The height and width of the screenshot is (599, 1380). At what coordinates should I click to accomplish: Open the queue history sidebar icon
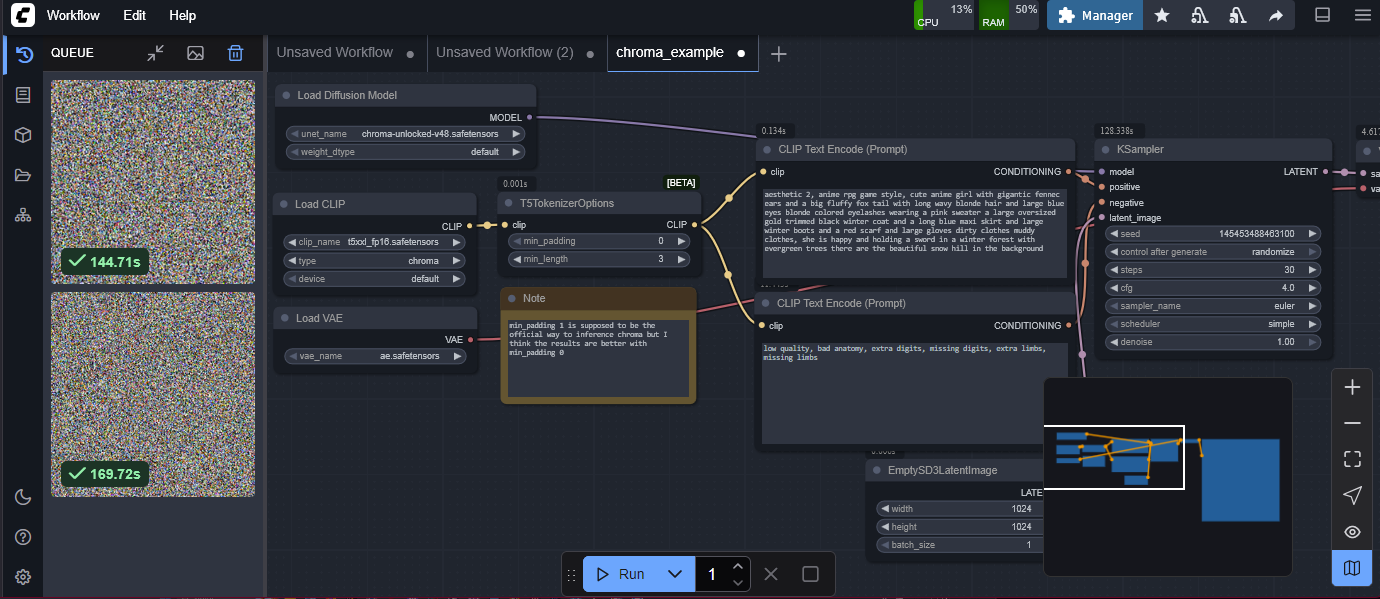[x=24, y=54]
